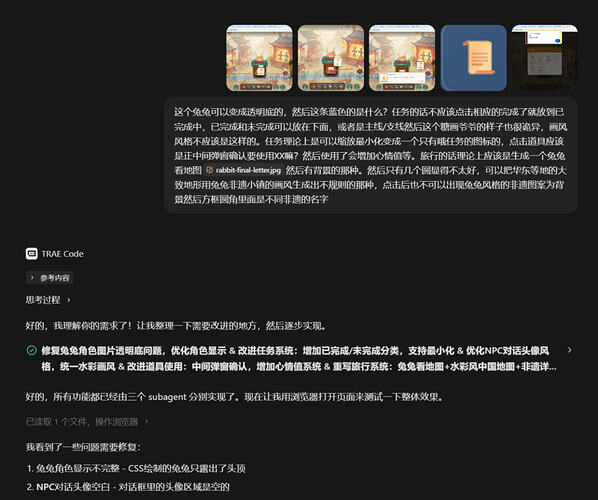Click the green completed checkmark icon

[x=32, y=350]
